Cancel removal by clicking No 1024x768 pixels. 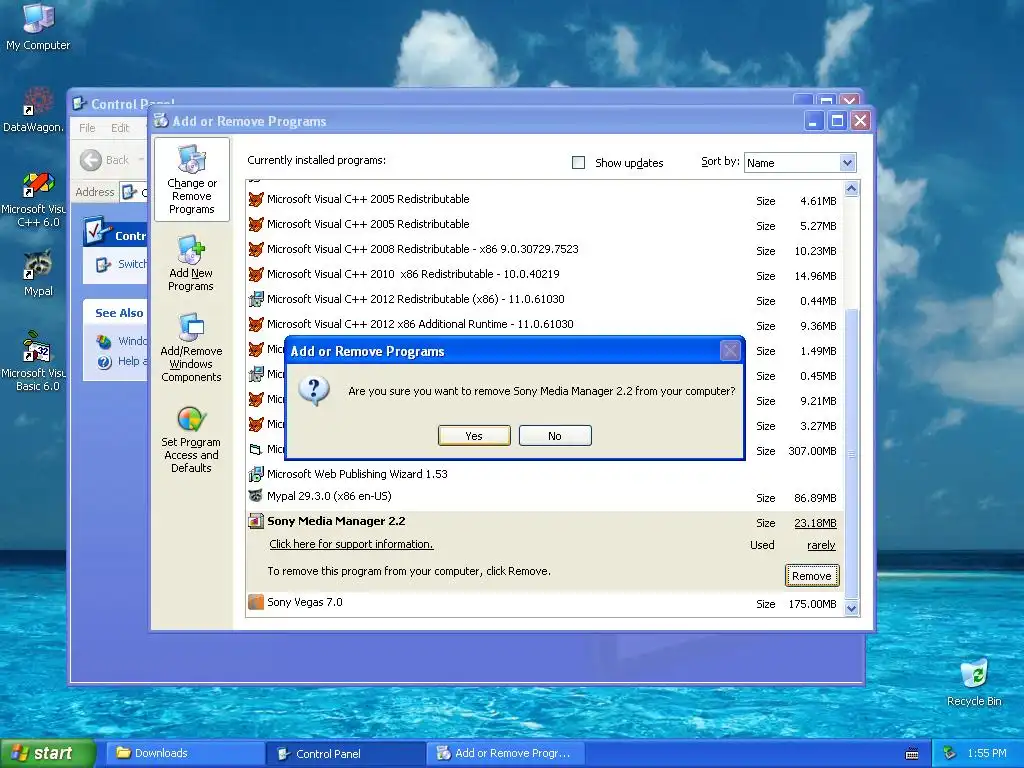coord(555,436)
